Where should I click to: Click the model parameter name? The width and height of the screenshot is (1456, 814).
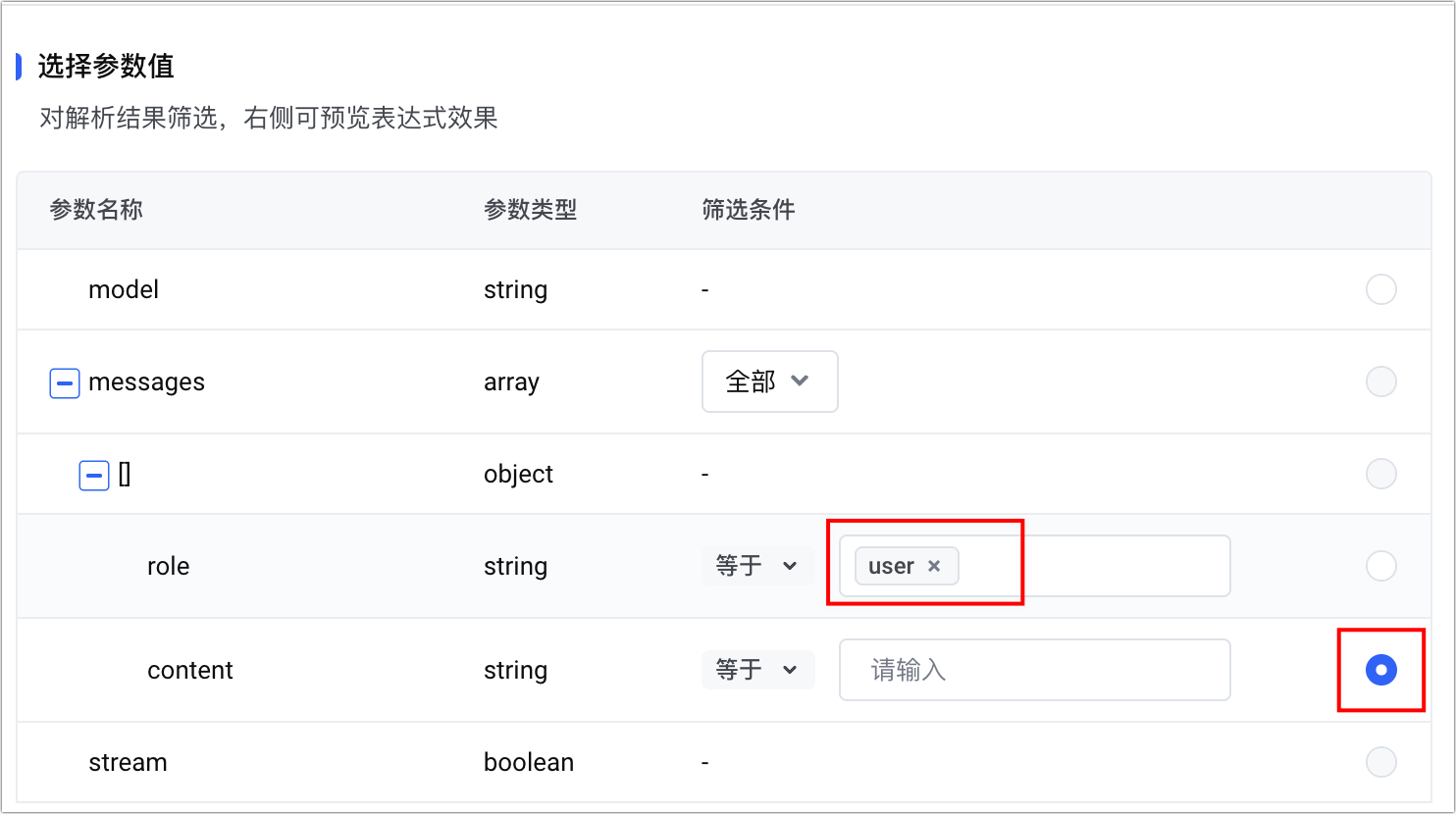(124, 290)
